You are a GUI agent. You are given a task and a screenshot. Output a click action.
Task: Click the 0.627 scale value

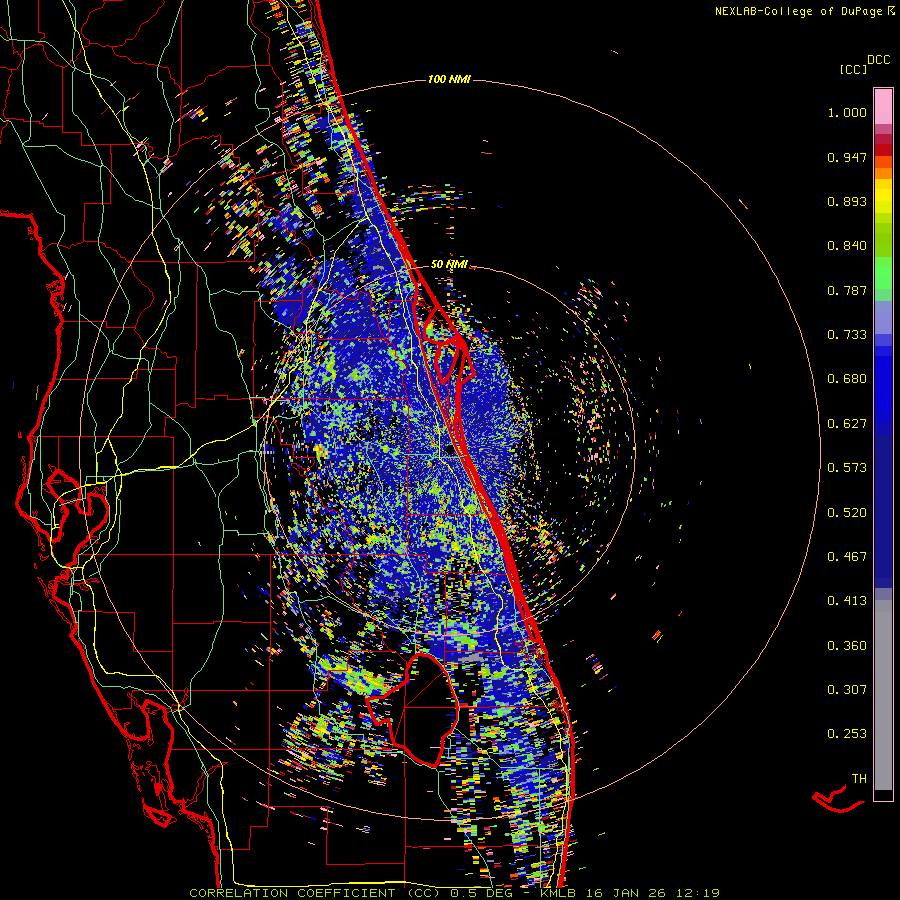coord(847,424)
